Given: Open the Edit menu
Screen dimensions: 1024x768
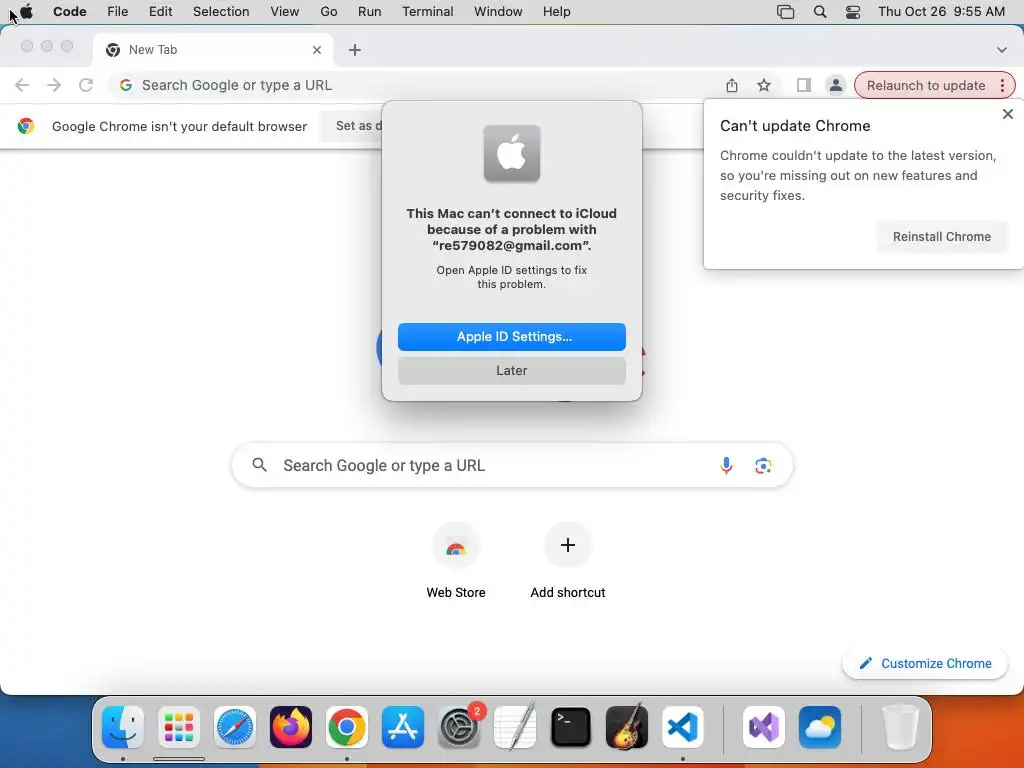Looking at the screenshot, I should click(160, 12).
